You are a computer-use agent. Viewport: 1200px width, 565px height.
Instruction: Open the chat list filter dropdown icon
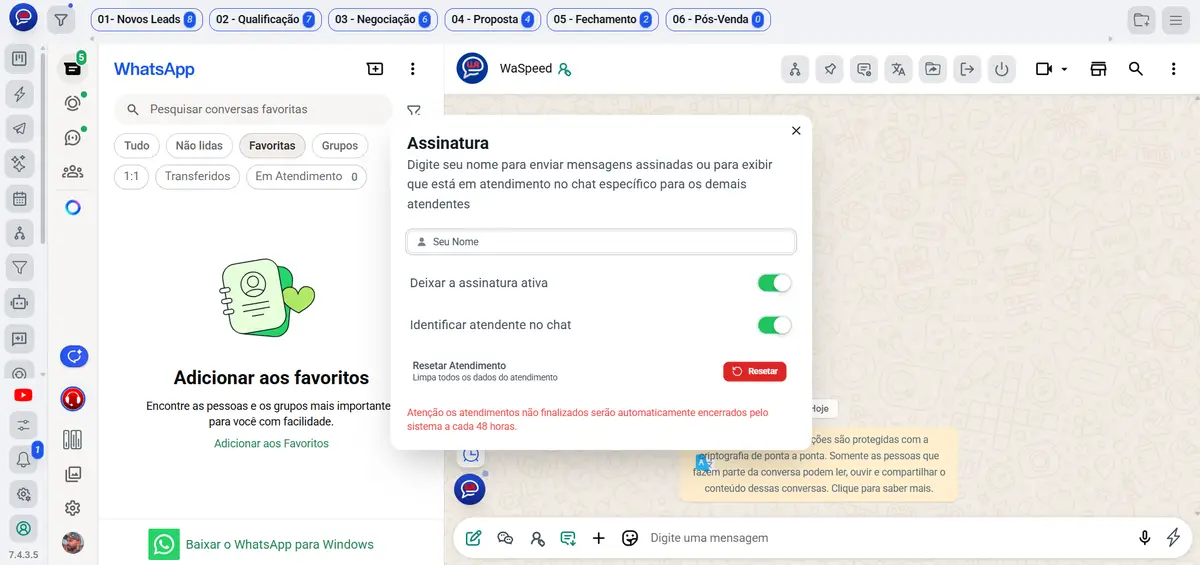[414, 110]
